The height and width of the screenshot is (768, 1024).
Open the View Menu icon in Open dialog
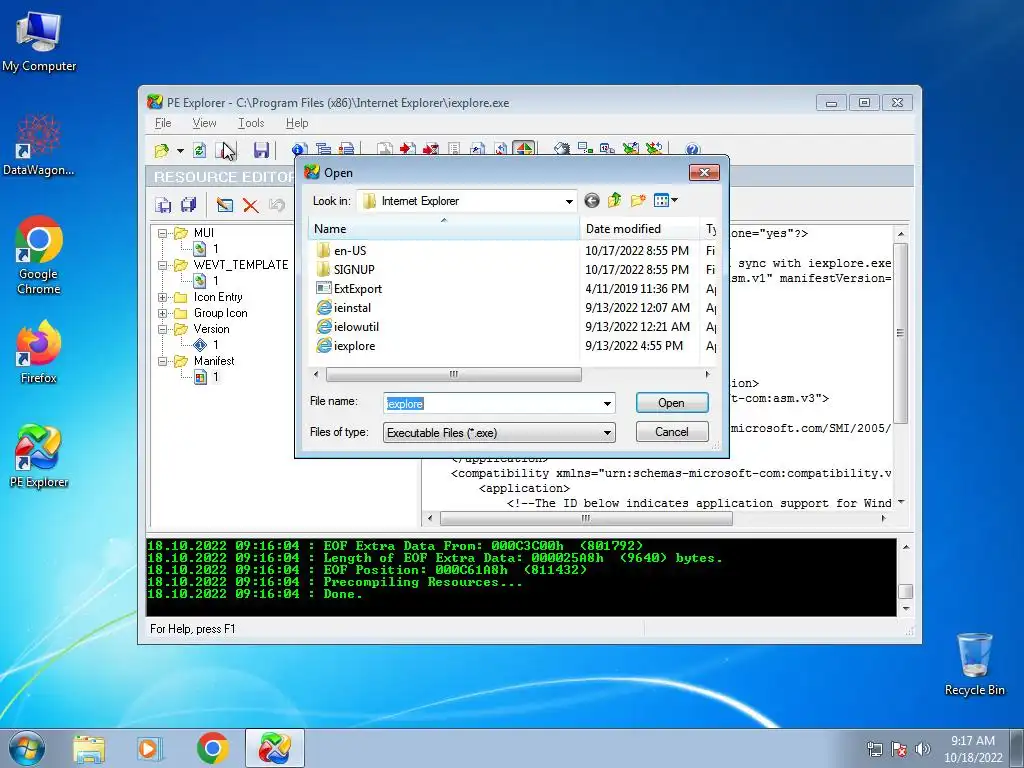[665, 200]
